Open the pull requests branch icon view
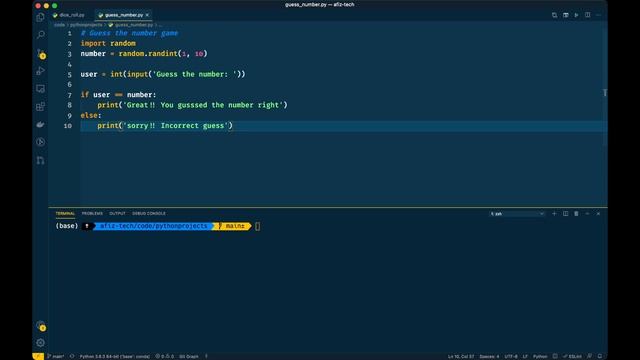 tap(40, 160)
